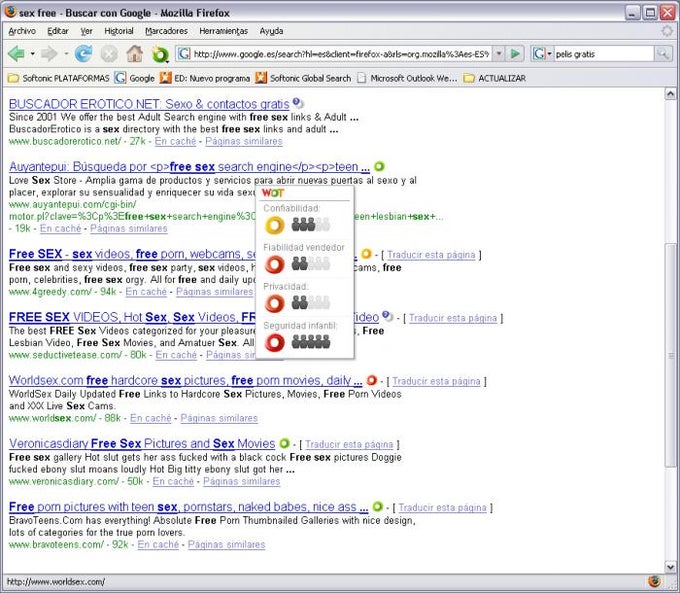
Task: Open the Forward button history dropdown arrow
Action: point(66,54)
